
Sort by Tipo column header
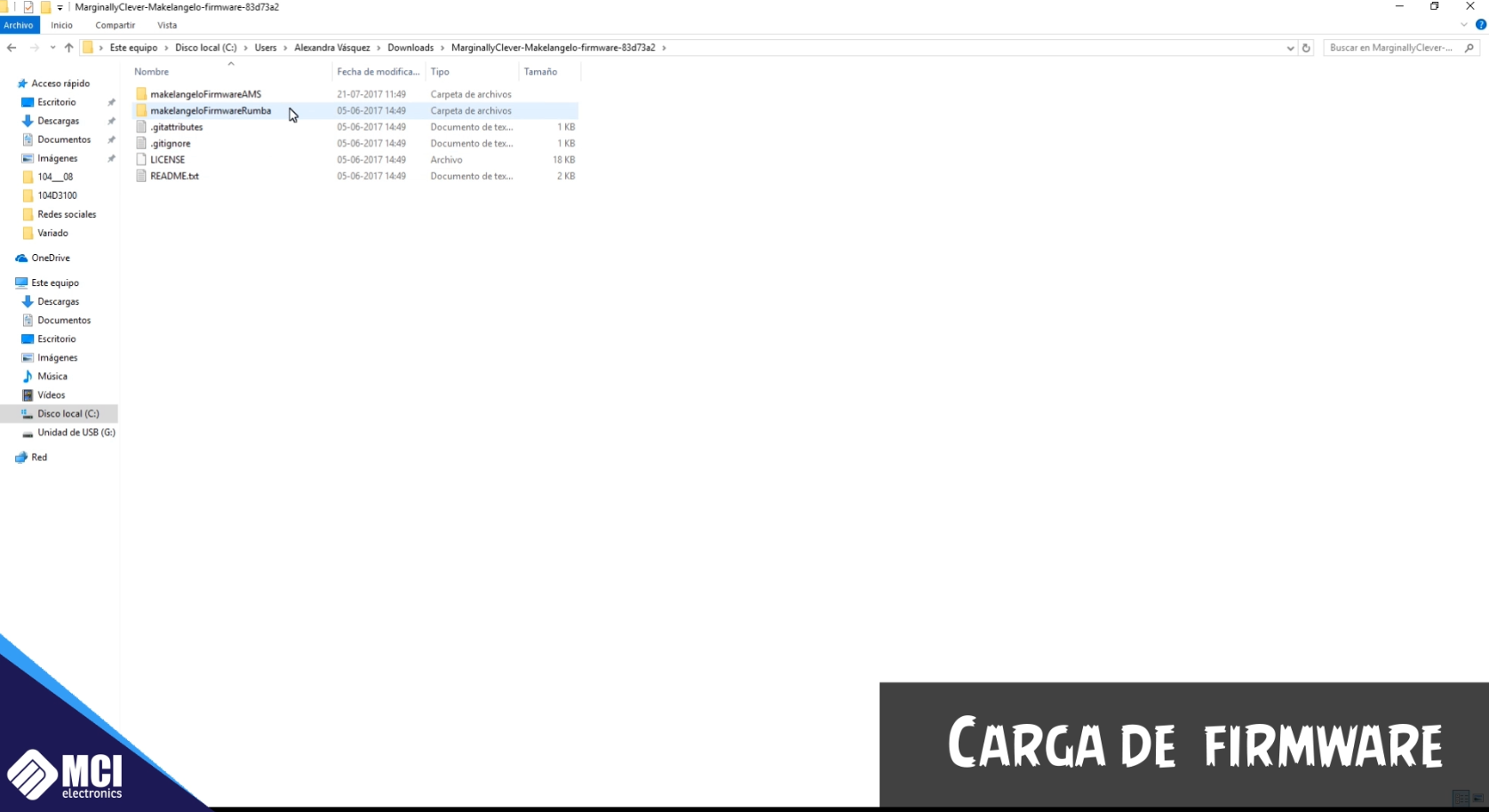472,71
